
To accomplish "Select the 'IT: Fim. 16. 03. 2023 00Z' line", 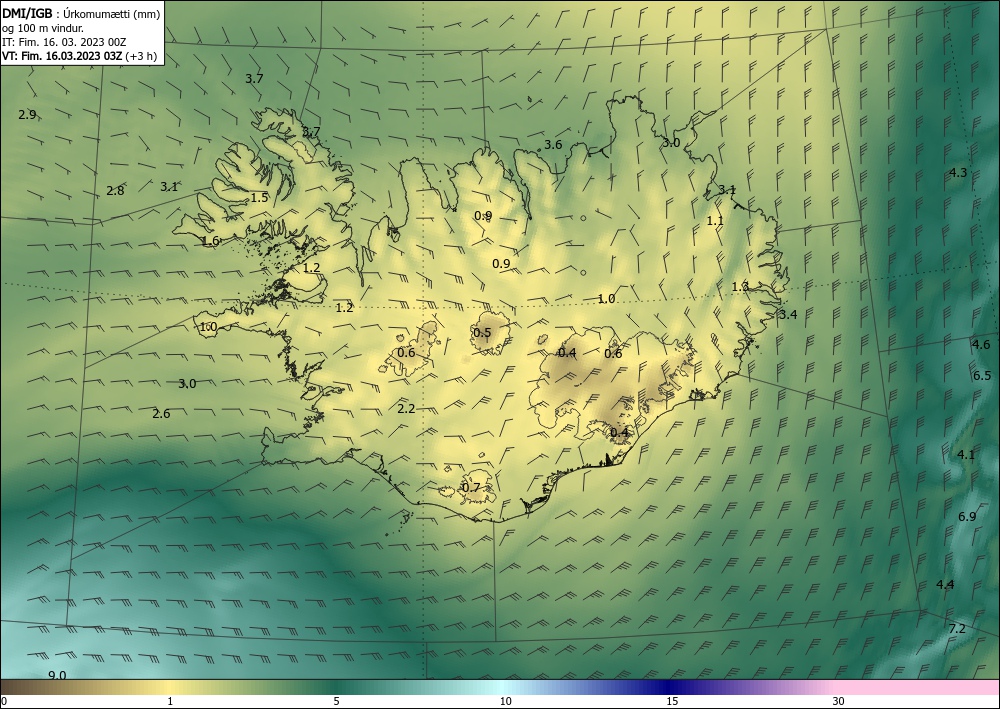I will pos(64,42).
